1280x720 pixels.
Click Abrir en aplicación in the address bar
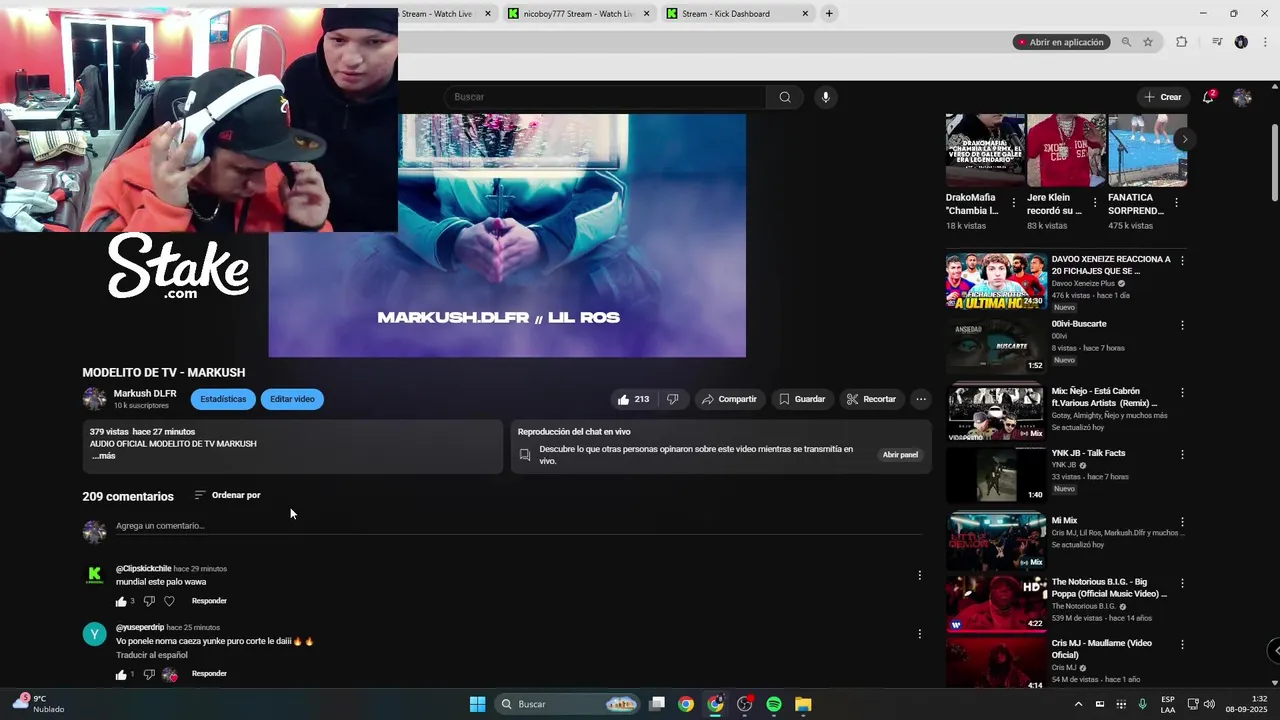click(1061, 42)
